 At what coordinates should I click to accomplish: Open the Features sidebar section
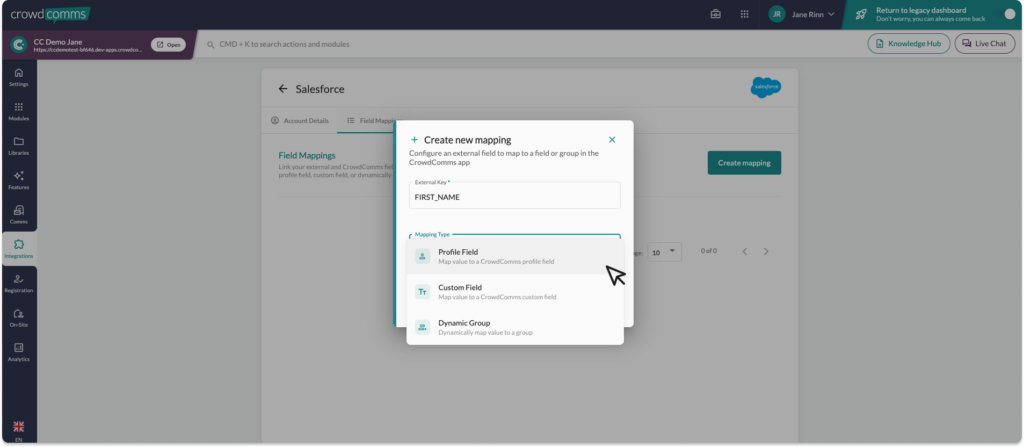(x=18, y=180)
